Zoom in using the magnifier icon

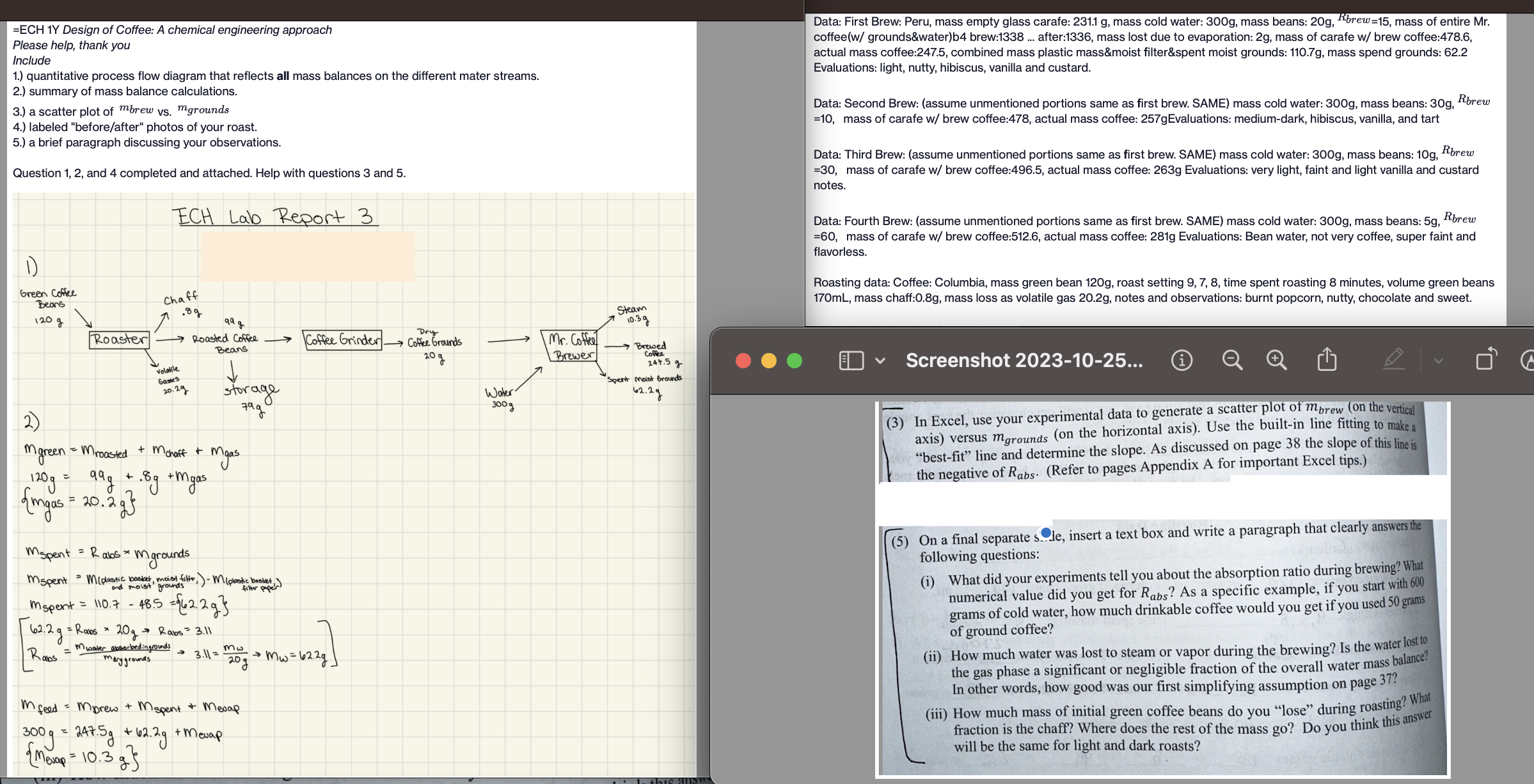[x=1277, y=360]
